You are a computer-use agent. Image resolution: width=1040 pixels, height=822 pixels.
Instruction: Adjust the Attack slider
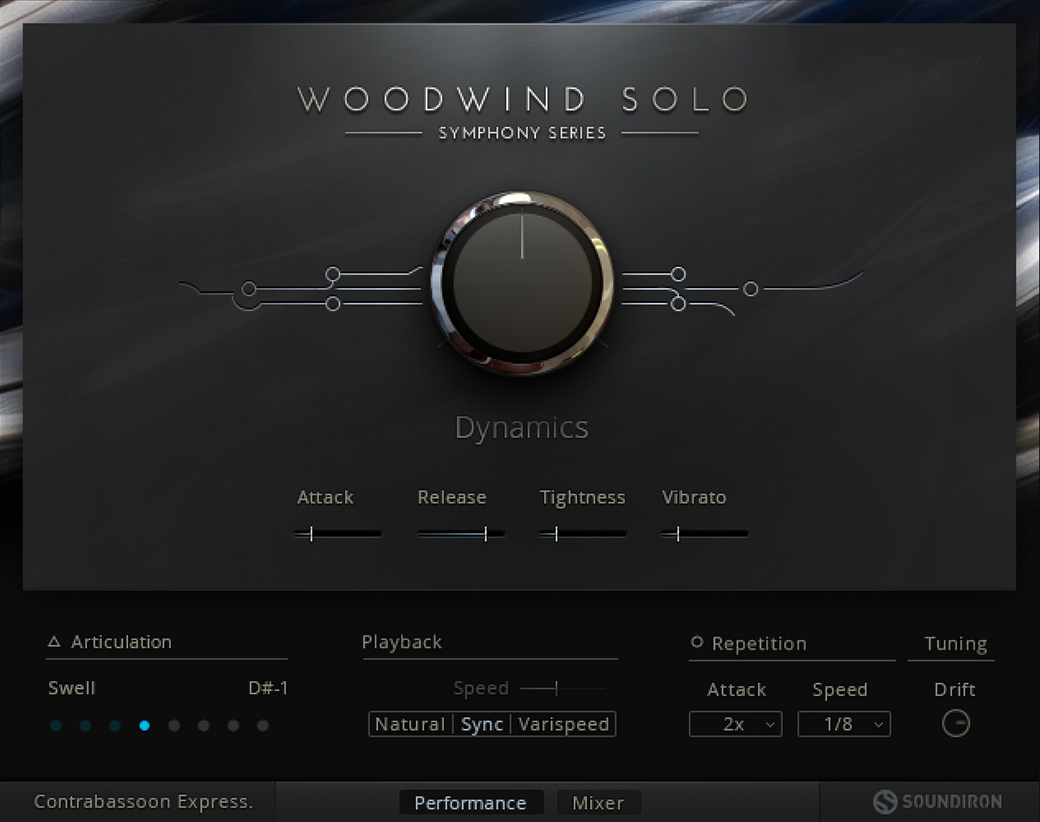338,533
